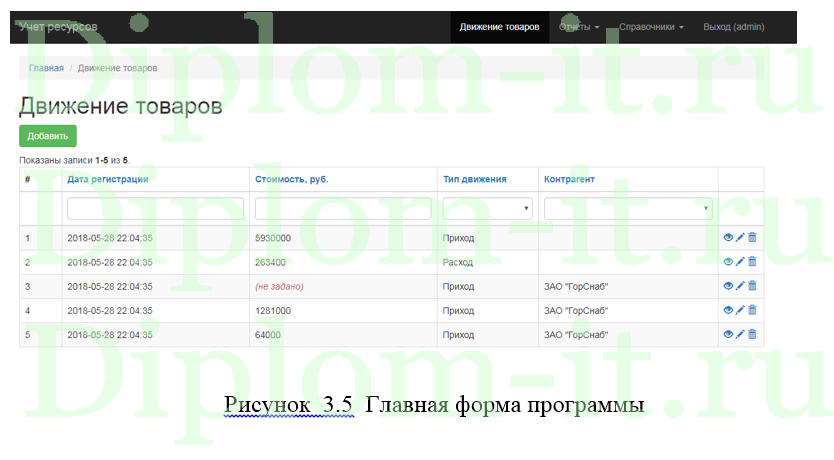Click Расход in row 2

458,262
